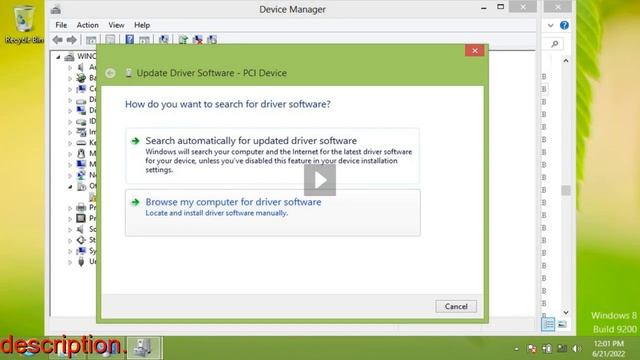Select the audio speaker icon in device tree
This screenshot has width=640, height=360.
point(81,67)
